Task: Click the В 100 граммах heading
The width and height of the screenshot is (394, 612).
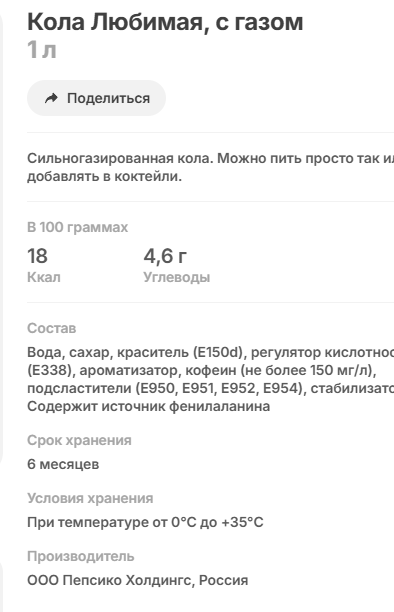Action: click(x=77, y=227)
